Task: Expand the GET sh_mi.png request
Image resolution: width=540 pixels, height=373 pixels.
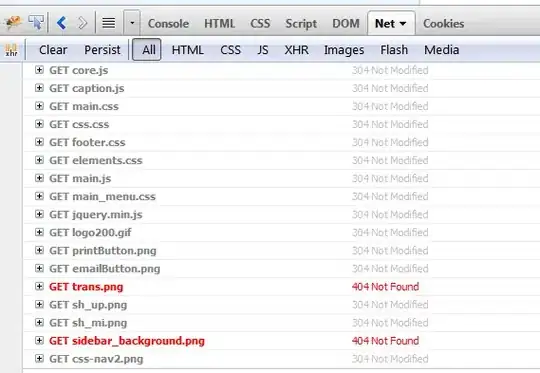Action: click(x=40, y=322)
